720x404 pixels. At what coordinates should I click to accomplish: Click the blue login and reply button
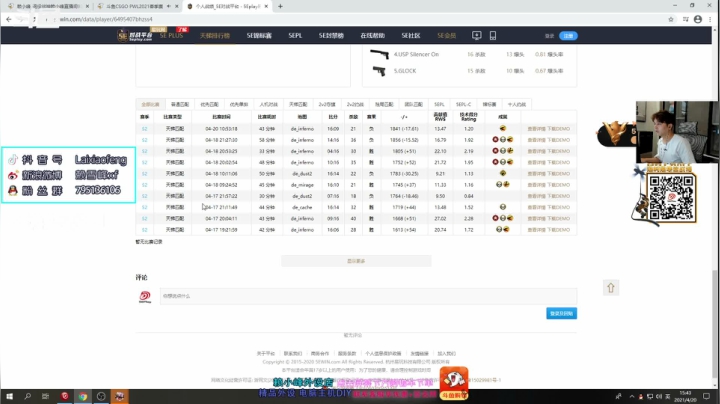(x=561, y=314)
